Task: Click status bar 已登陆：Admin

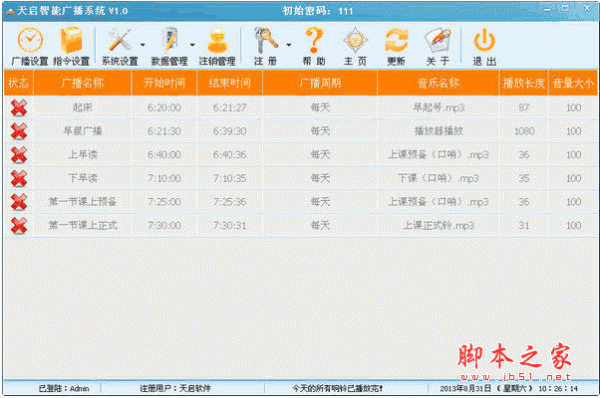Action: [64, 388]
